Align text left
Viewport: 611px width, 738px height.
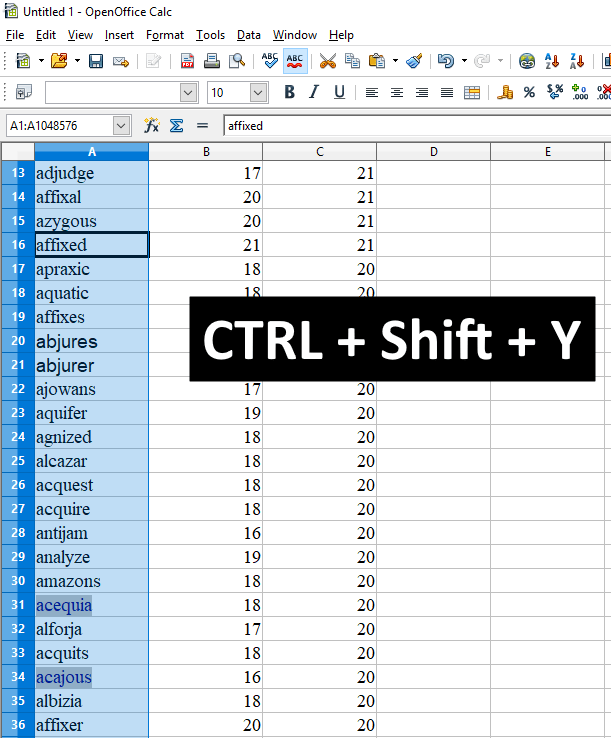click(x=372, y=93)
